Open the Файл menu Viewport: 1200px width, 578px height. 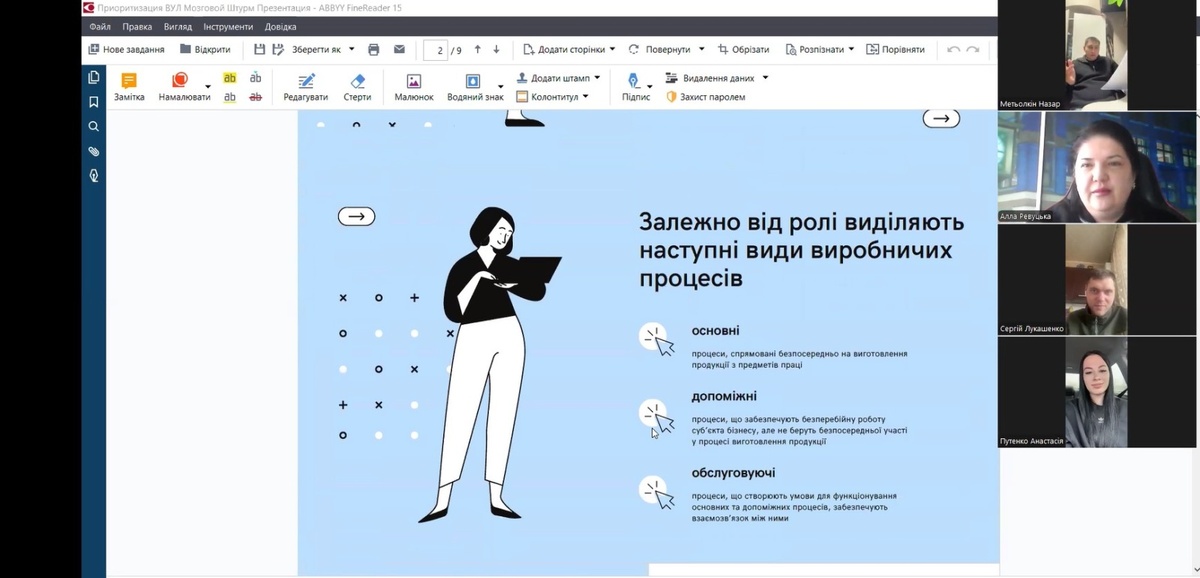(100, 27)
